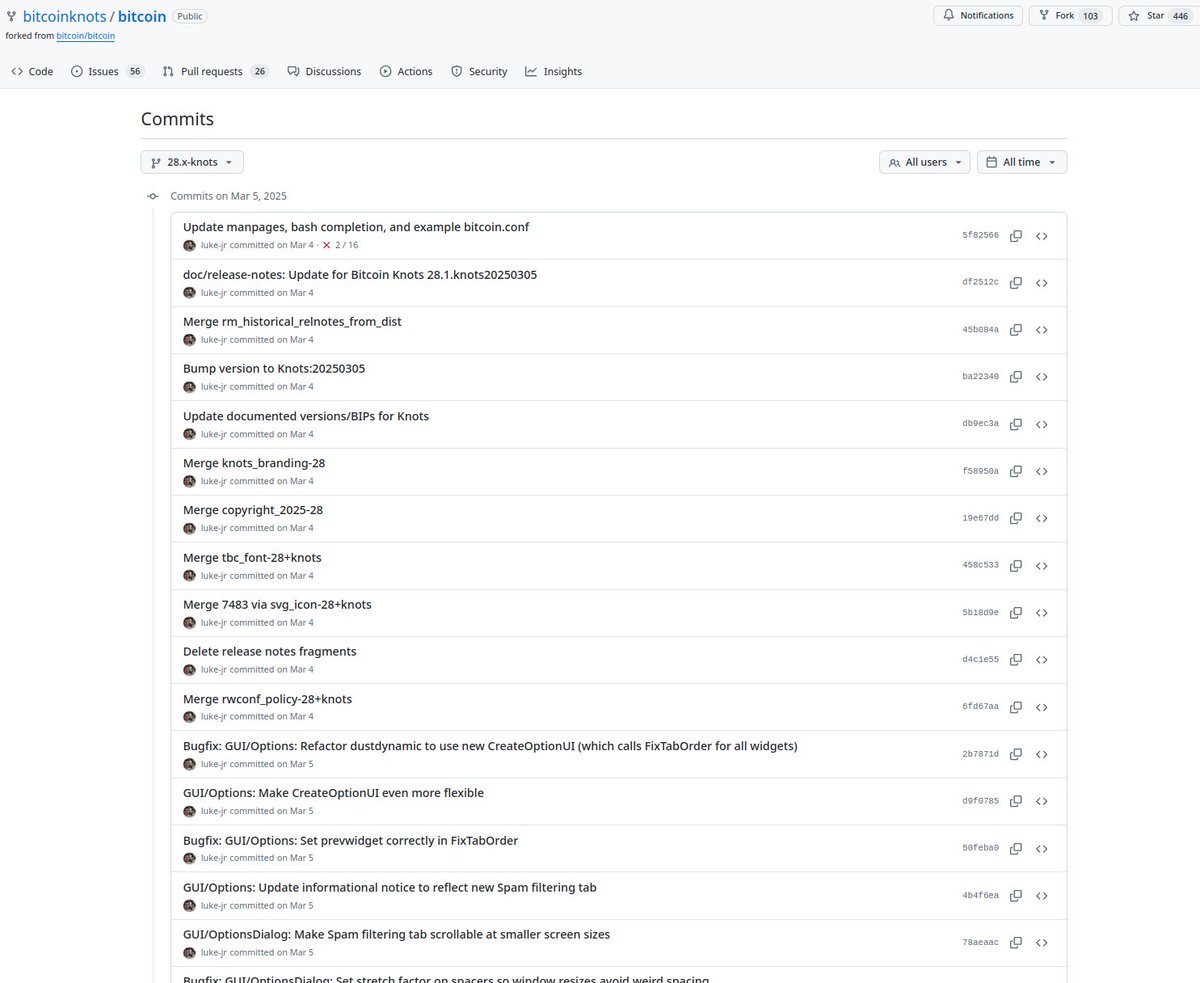Browse repository at commit 78aeaac
Screen dimensions: 1200x983
point(1041,943)
